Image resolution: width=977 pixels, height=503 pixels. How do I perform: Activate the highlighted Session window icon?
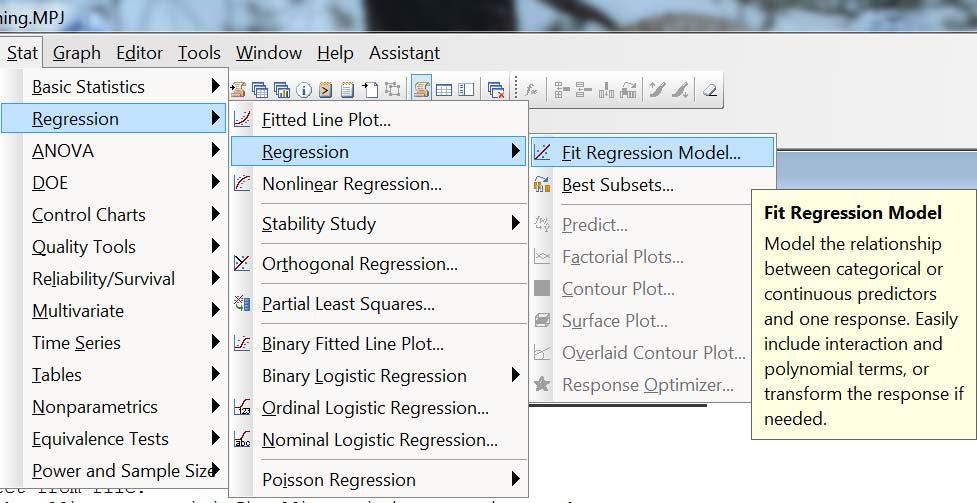(421, 89)
